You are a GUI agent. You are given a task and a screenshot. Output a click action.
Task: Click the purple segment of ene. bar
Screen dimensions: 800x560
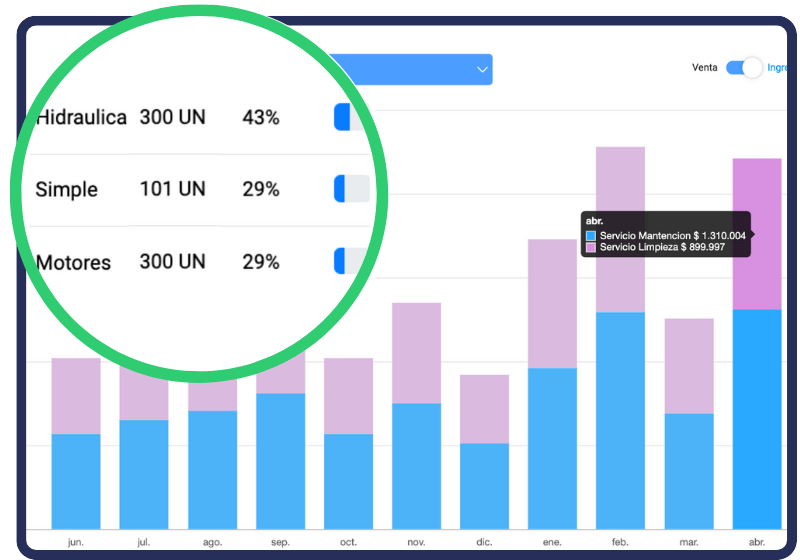553,303
